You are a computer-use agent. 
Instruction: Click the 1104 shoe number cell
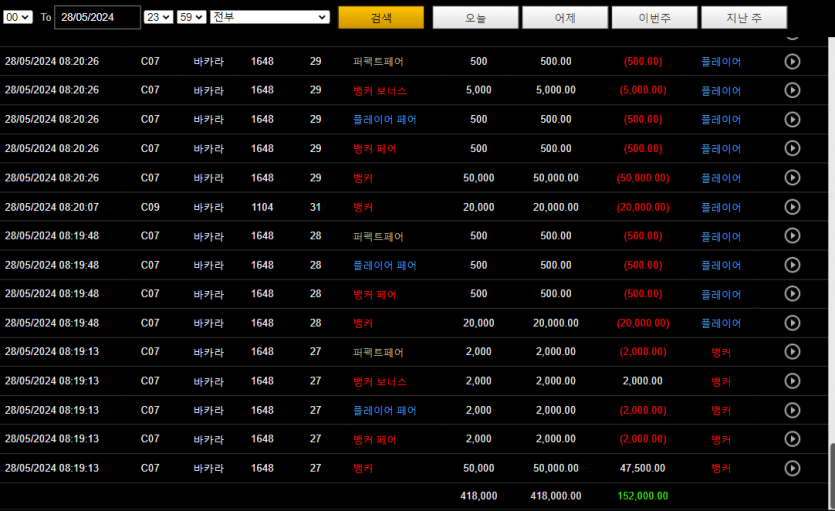[262, 207]
